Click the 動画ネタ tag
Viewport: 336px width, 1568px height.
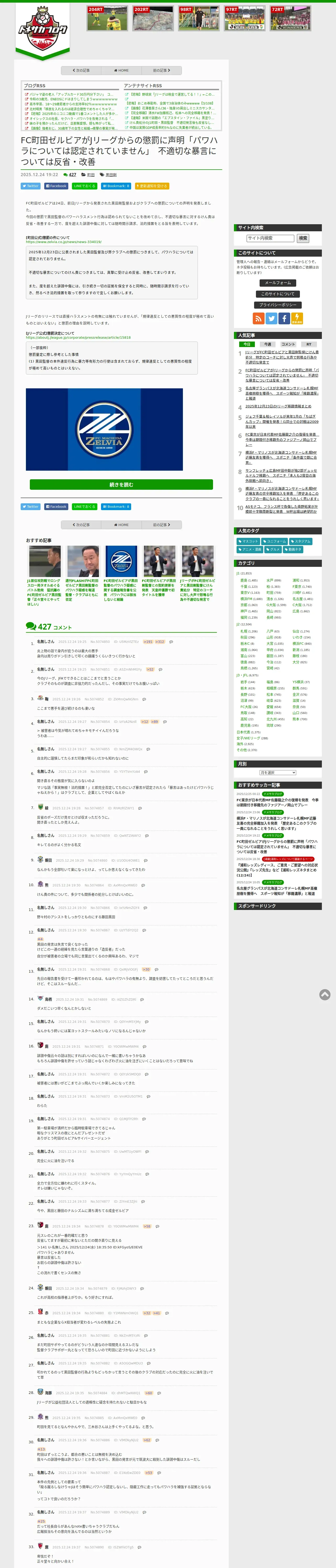pyautogui.click(x=294, y=550)
